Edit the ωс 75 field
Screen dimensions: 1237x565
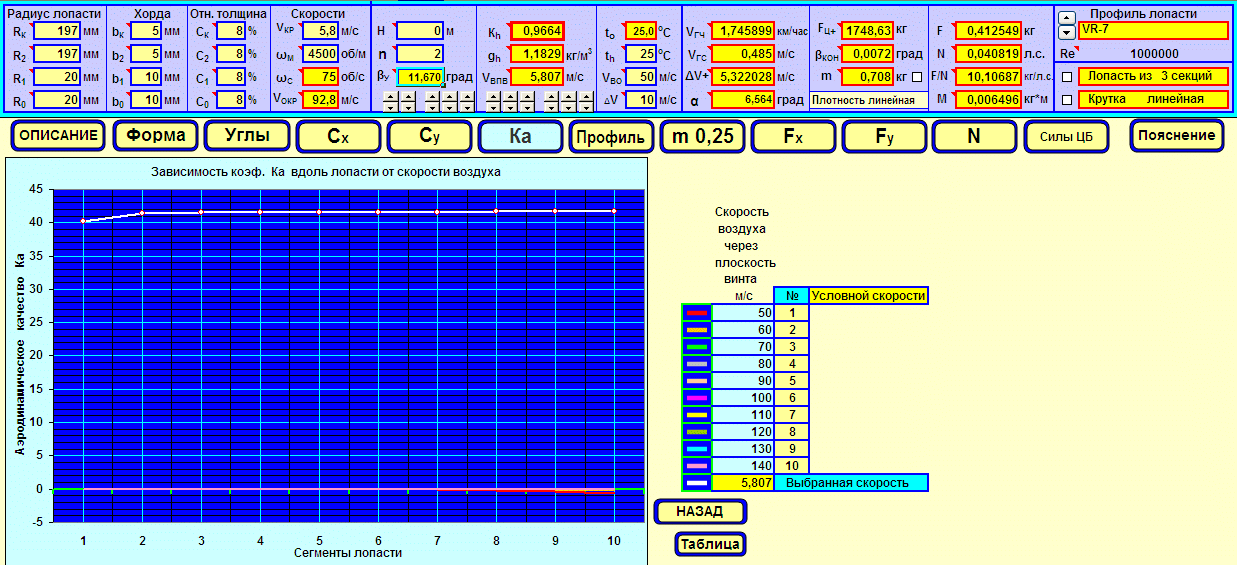tap(322, 76)
